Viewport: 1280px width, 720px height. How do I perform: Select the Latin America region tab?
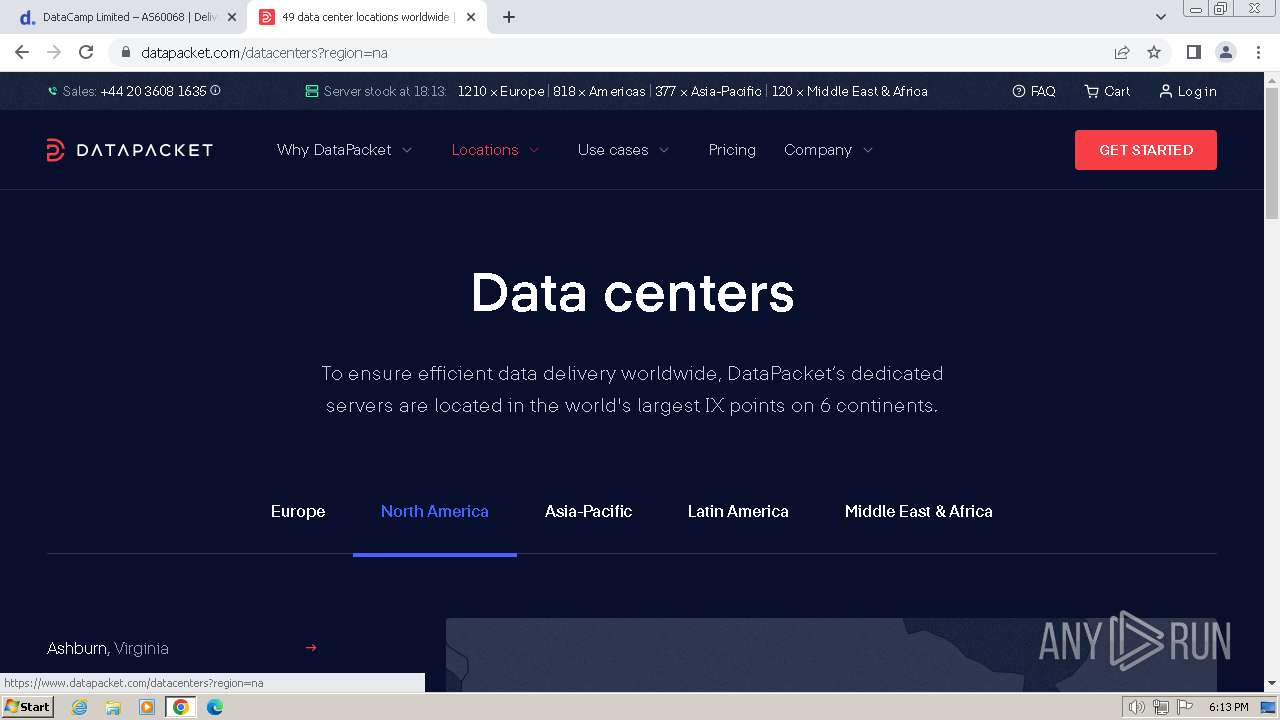[x=738, y=511]
